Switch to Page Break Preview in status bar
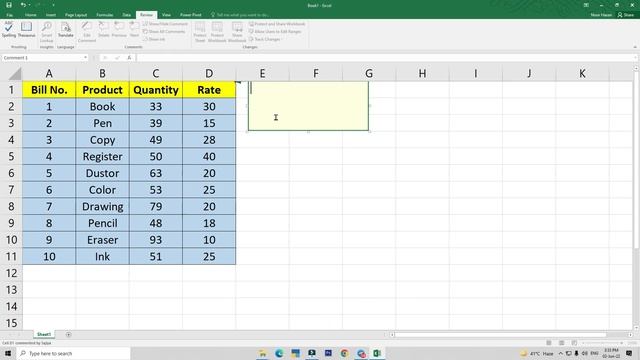The height and width of the screenshot is (360, 640). [x=574, y=343]
